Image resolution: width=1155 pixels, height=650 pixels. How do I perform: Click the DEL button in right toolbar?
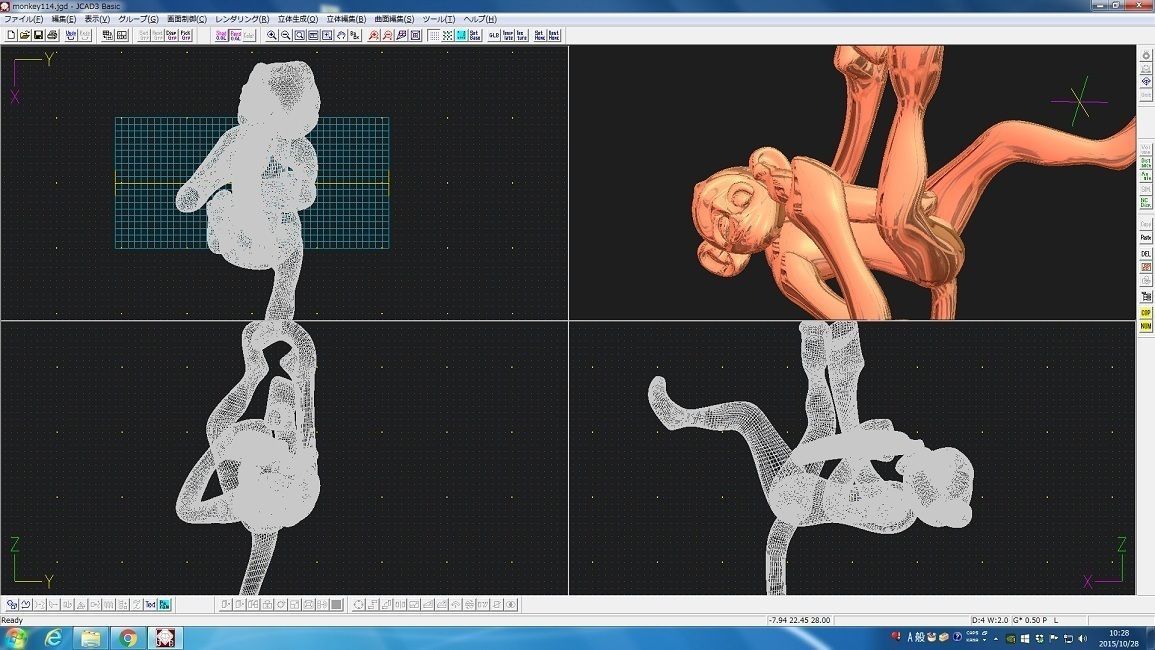1145,254
